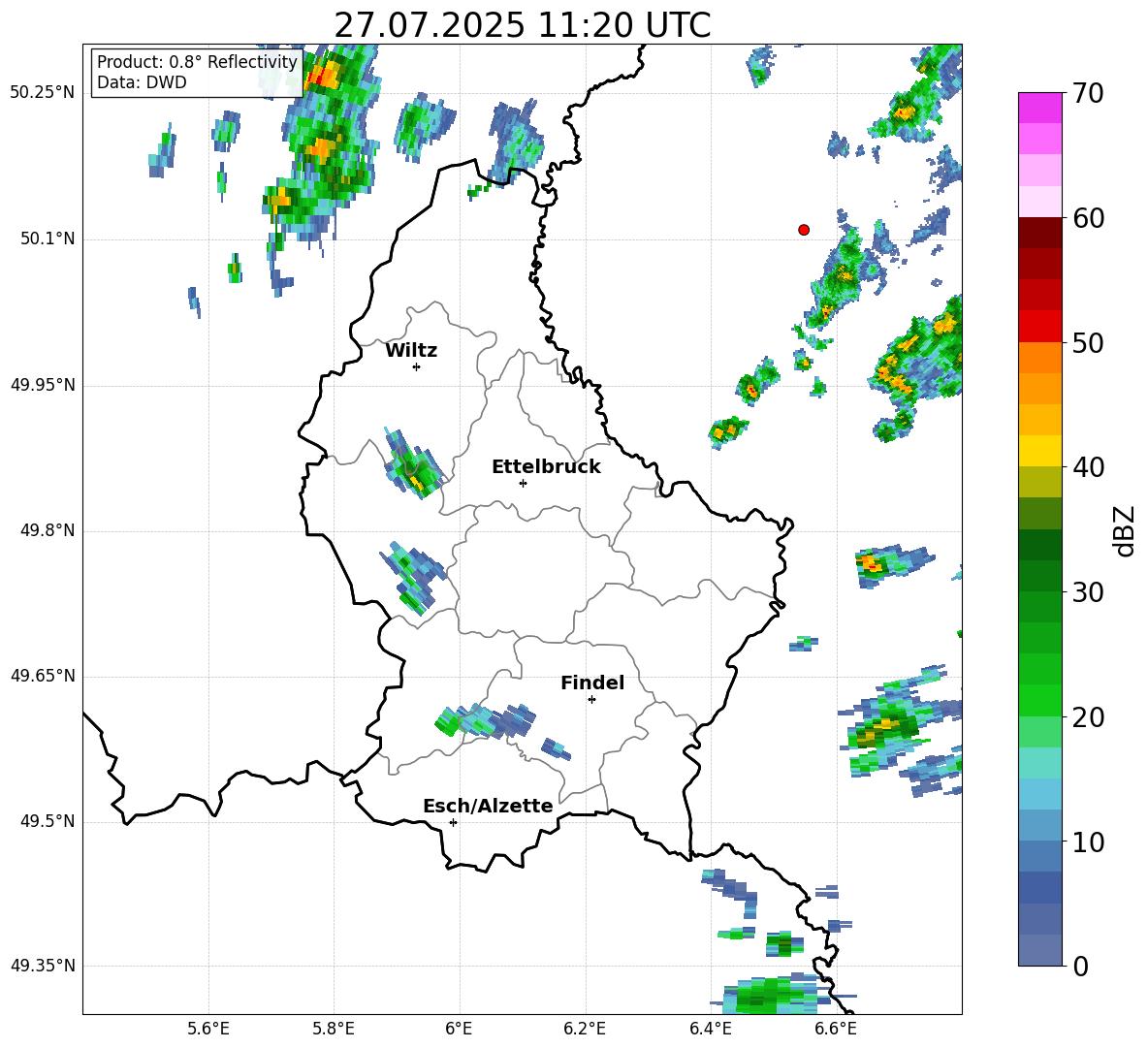Viewport: 1148px width, 1048px height.
Task: Click the 6.4°E longitude label
Action: click(710, 1030)
